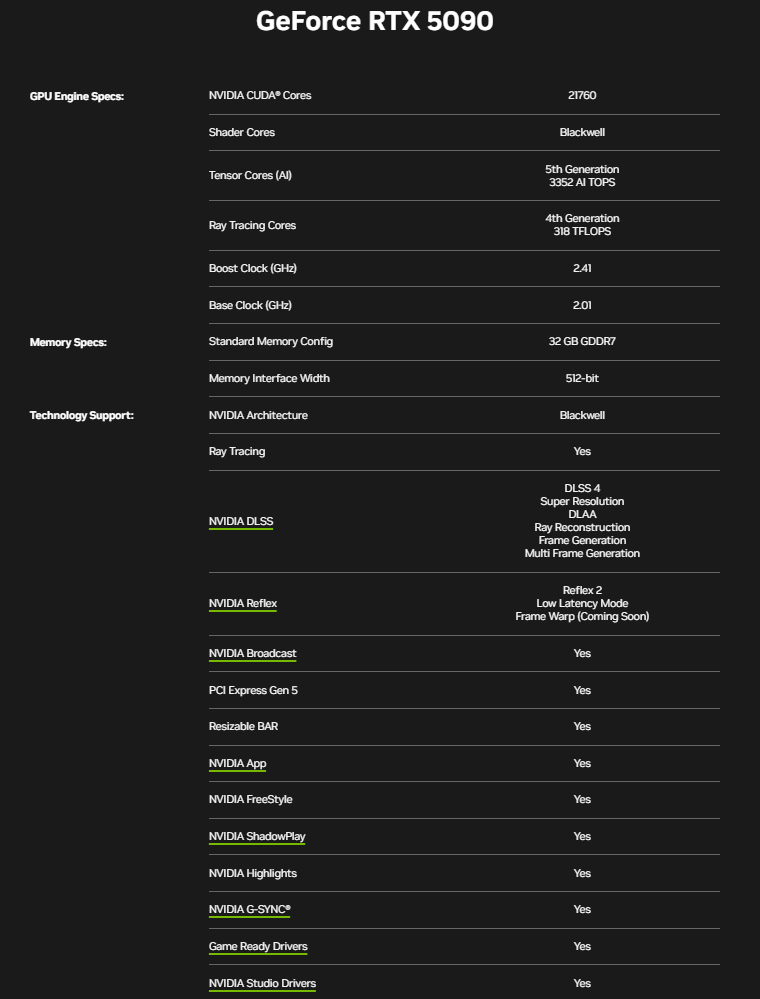Select the 512-bit interface width value
This screenshot has width=760, height=999.
point(582,378)
